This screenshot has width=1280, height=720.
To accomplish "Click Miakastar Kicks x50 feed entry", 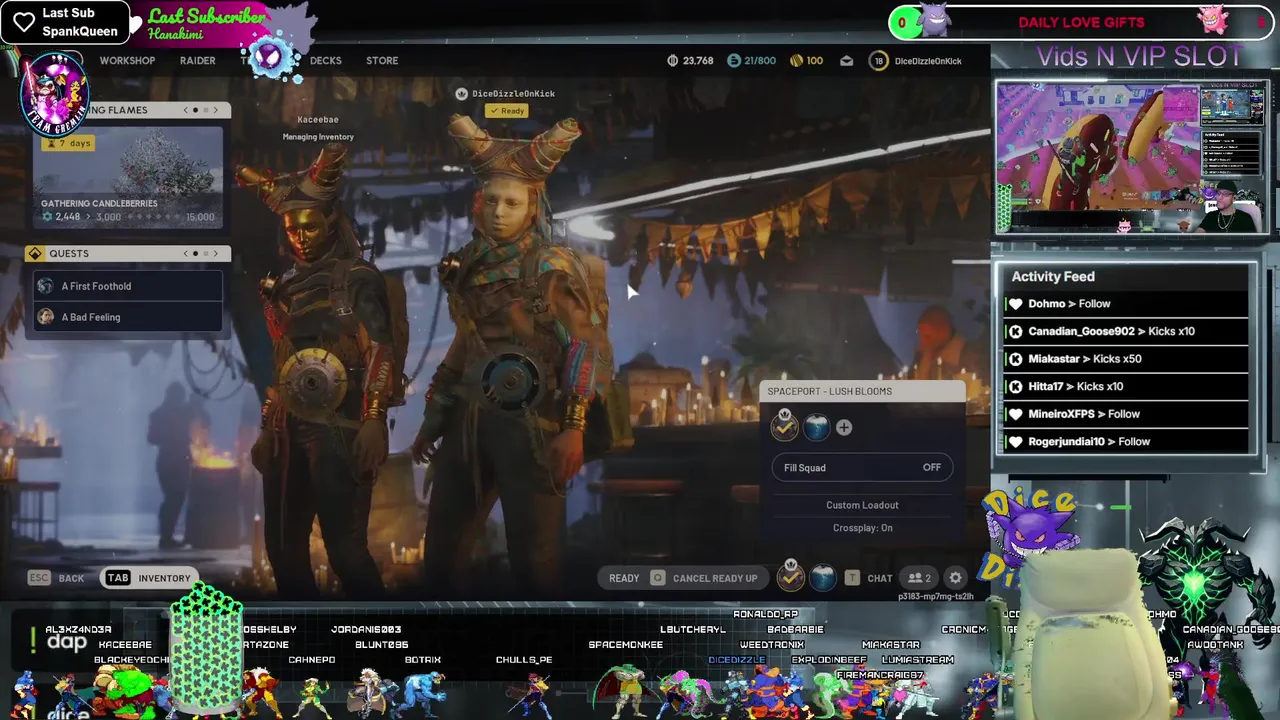I will point(1127,359).
